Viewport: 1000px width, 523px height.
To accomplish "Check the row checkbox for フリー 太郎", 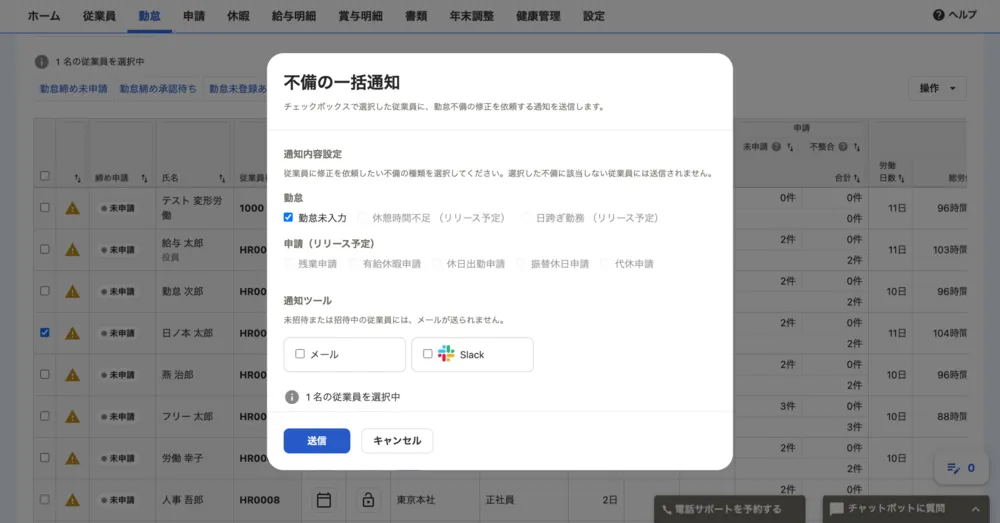I will pyautogui.click(x=45, y=415).
